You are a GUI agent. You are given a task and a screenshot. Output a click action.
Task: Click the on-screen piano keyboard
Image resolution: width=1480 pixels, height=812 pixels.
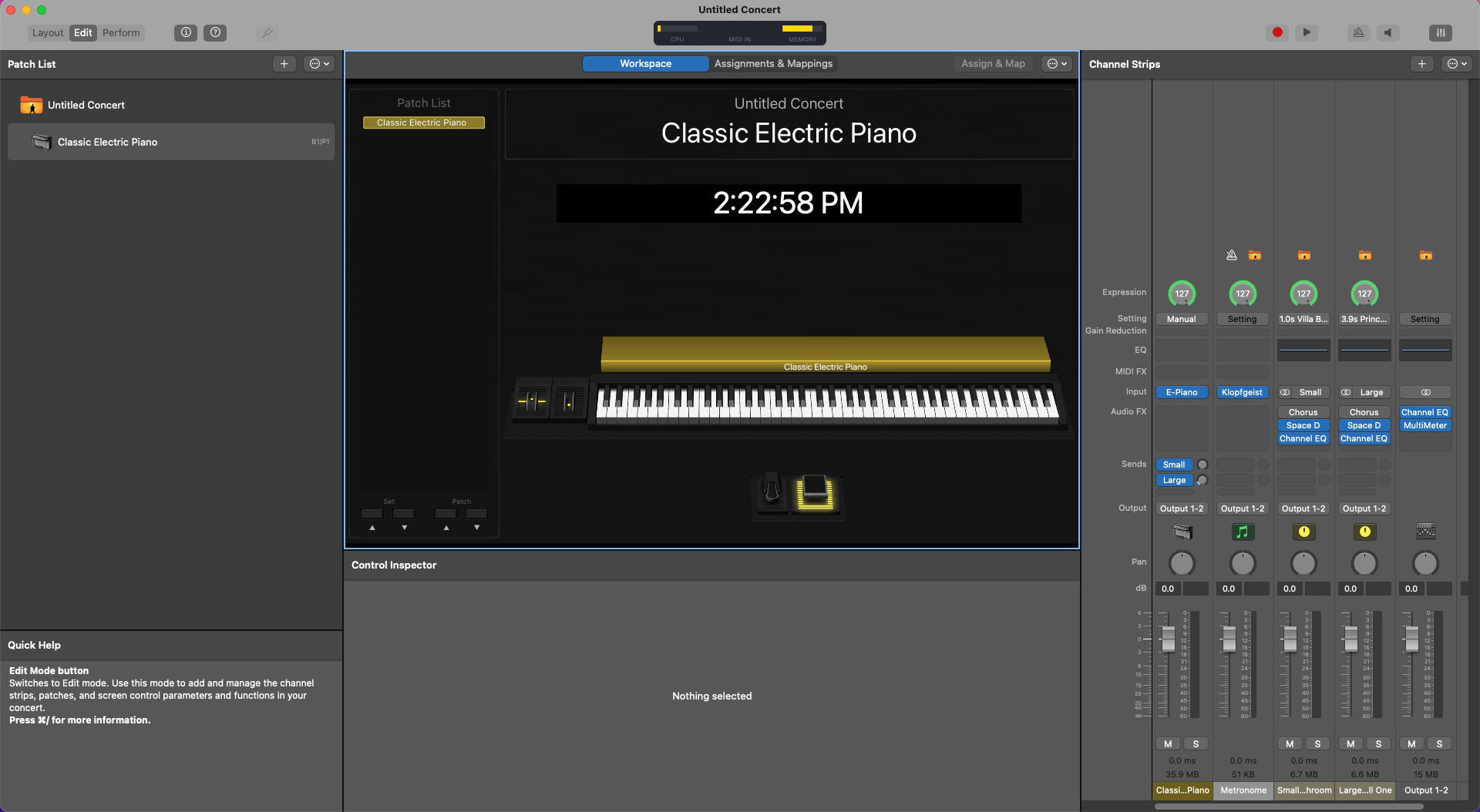[829, 403]
